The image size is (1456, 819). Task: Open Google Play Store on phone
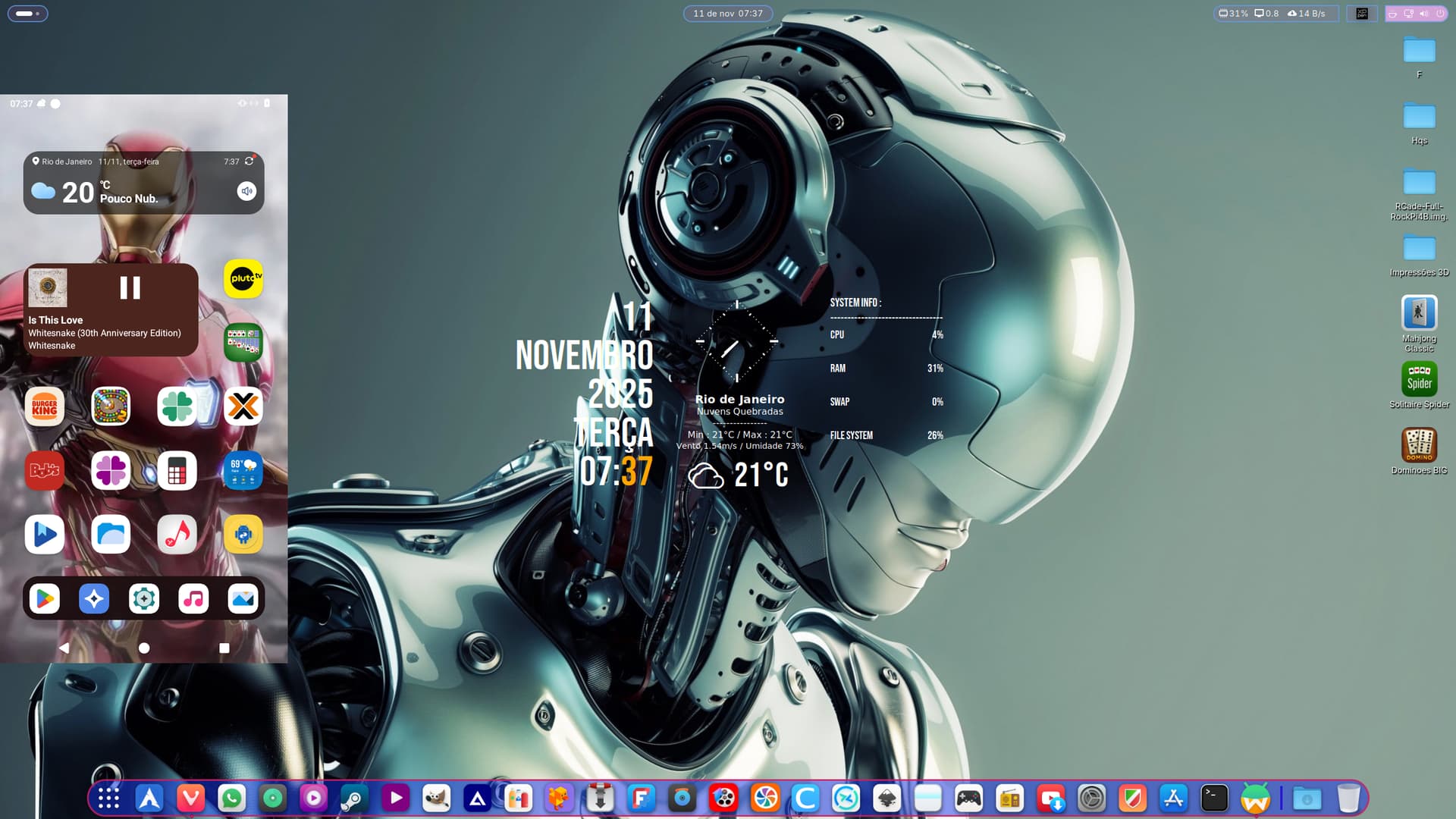45,599
